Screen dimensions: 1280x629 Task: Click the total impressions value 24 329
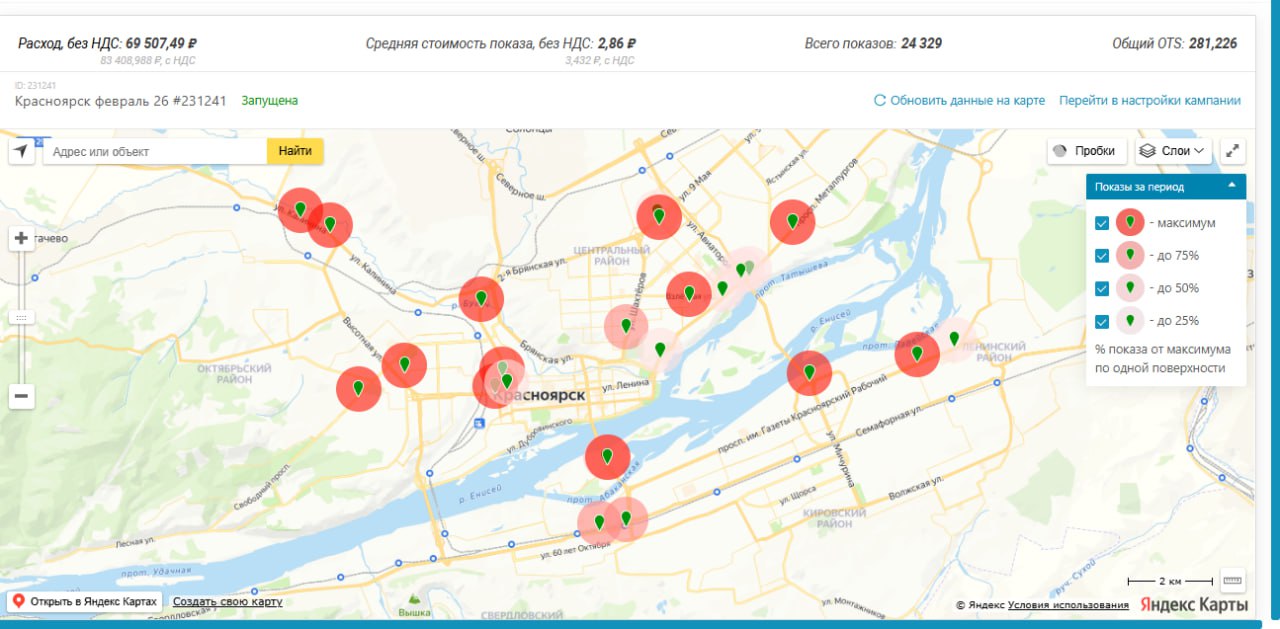click(x=921, y=44)
